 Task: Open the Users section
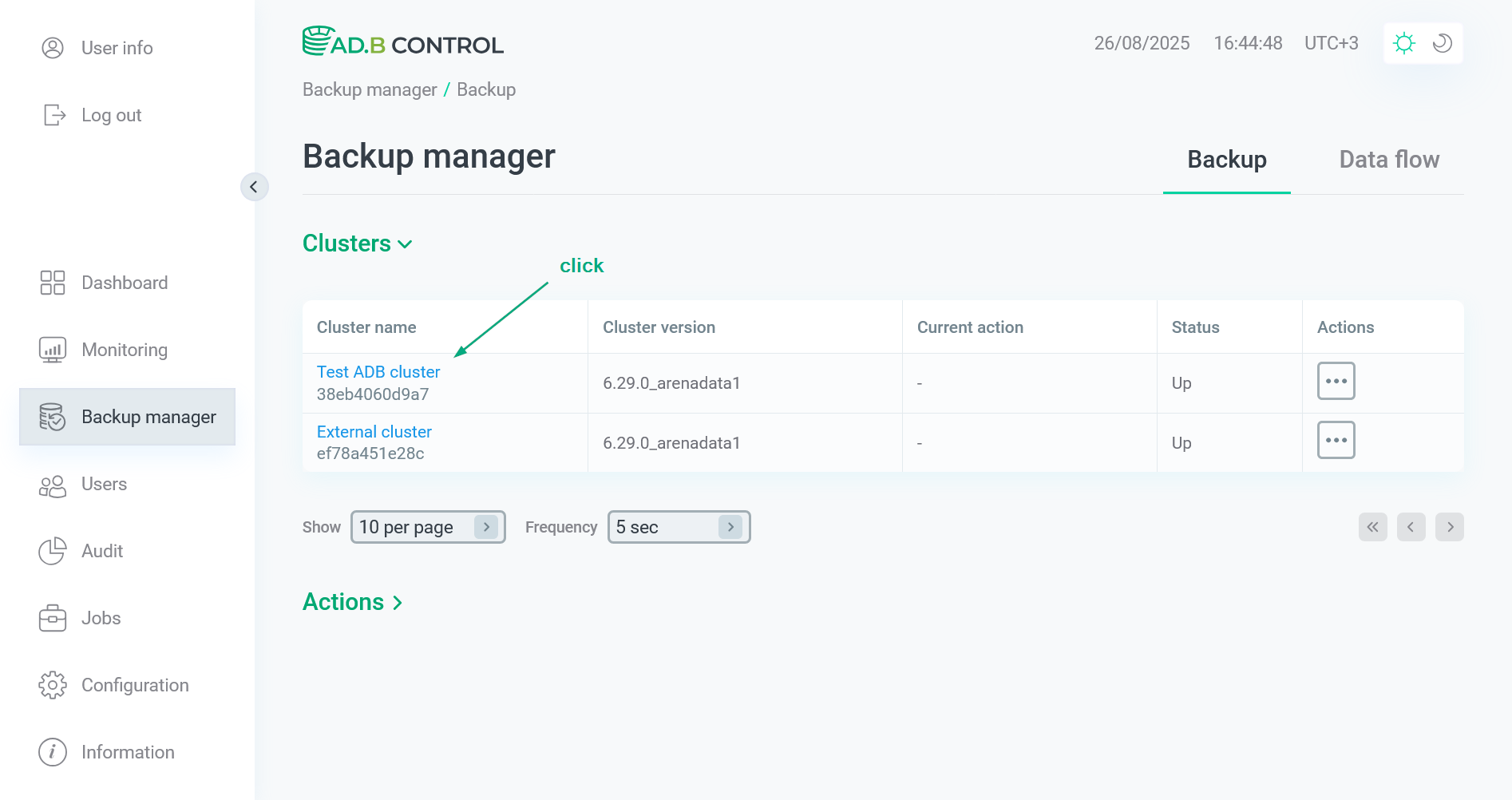(x=104, y=484)
